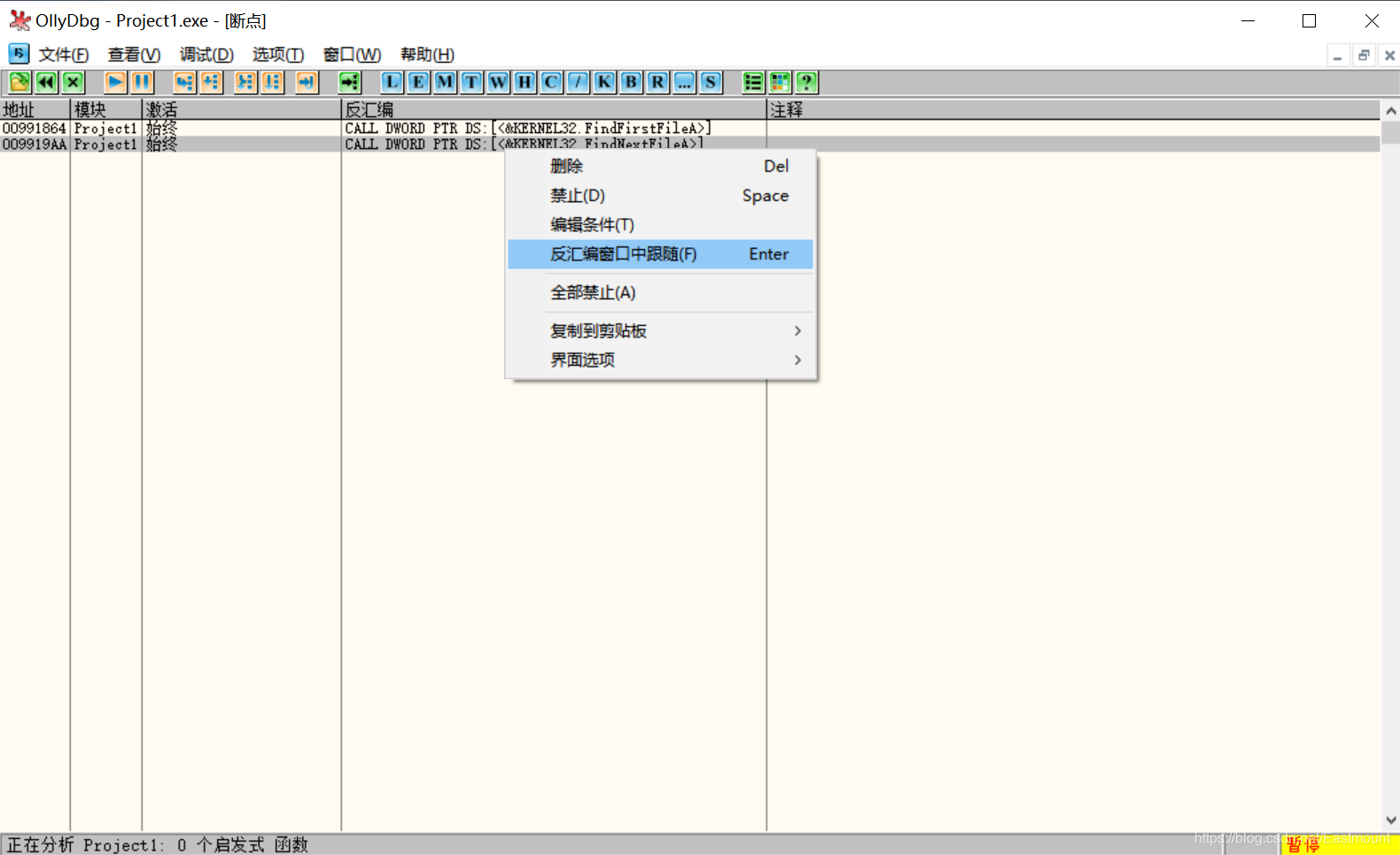Click the 模块 column header

coord(106,110)
